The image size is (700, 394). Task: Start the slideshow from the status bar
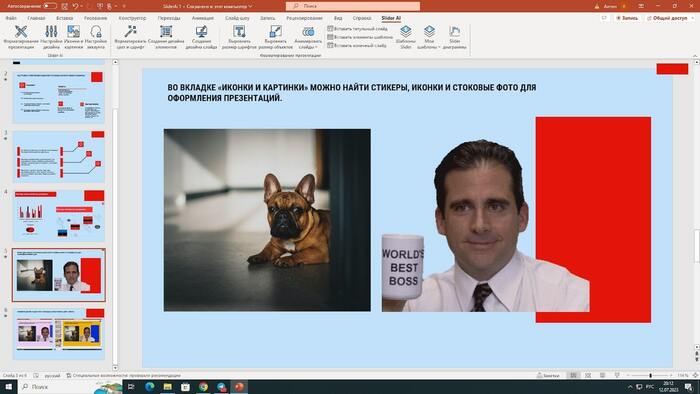point(617,376)
